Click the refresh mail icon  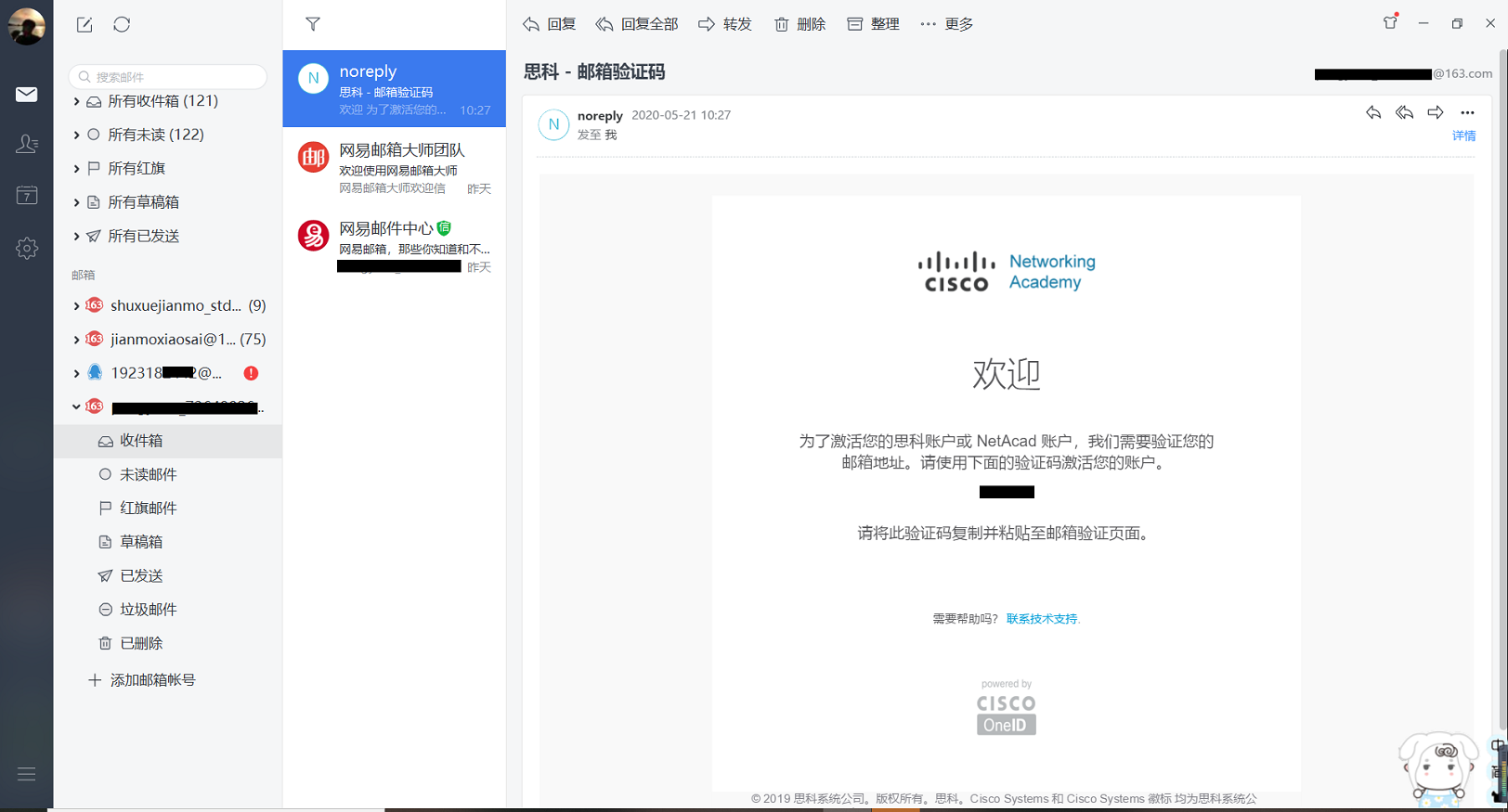click(x=122, y=25)
